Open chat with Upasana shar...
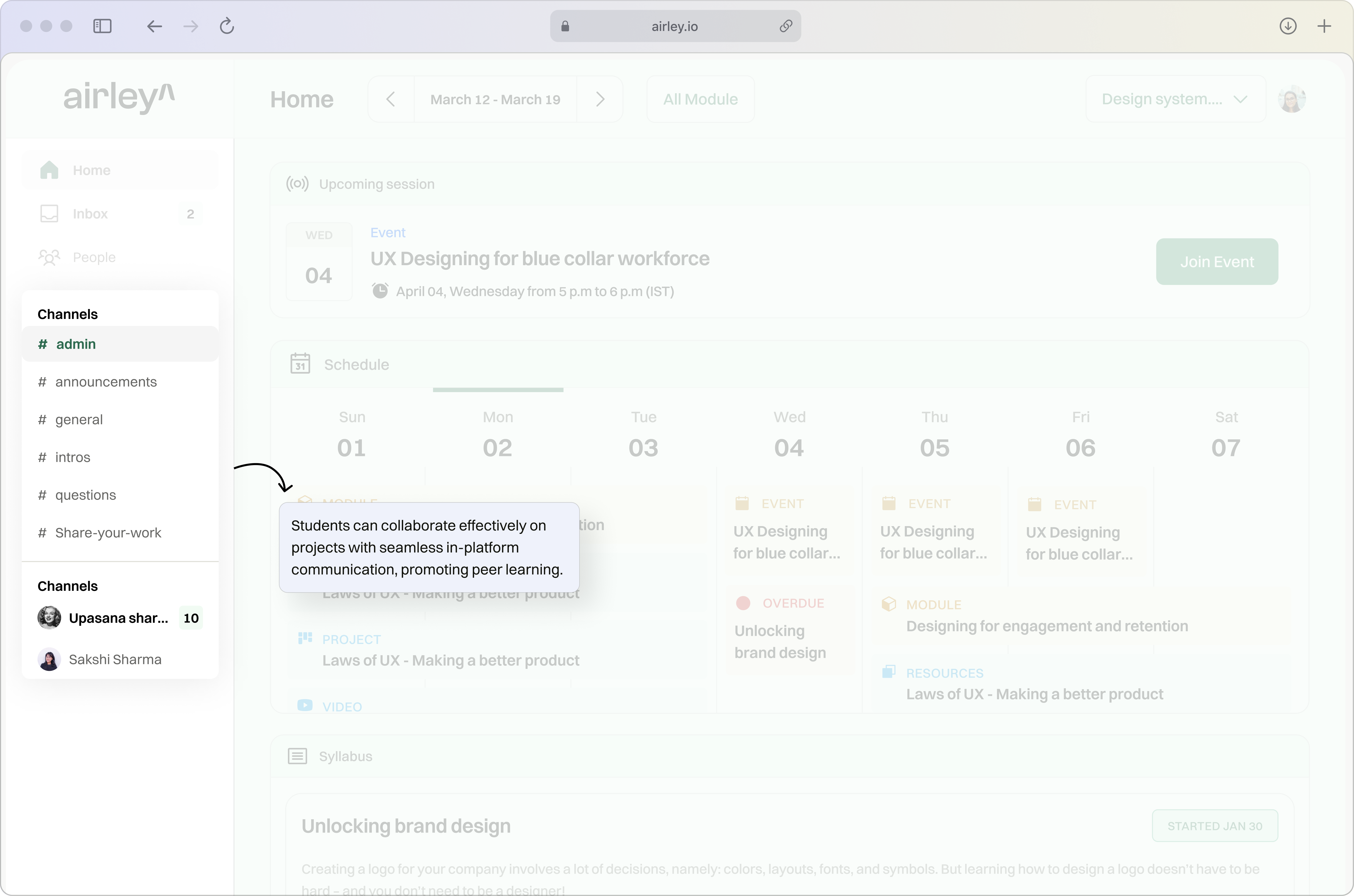Viewport: 1354px width, 896px height. coord(120,618)
